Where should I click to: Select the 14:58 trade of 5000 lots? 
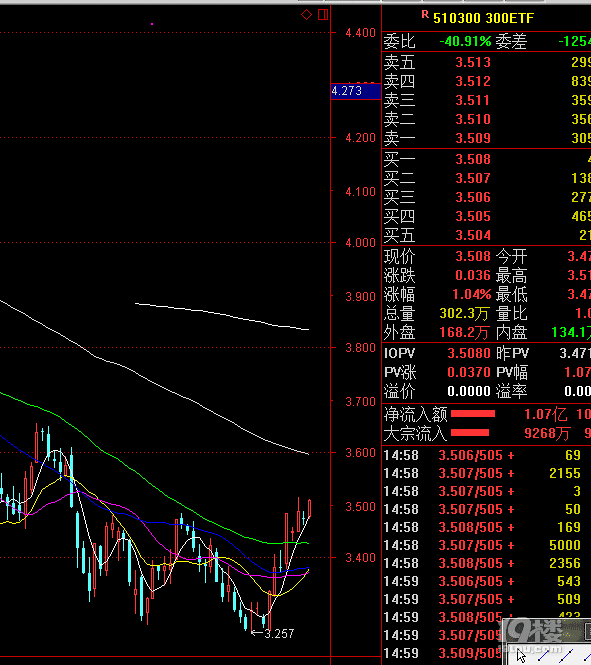[x=487, y=545]
